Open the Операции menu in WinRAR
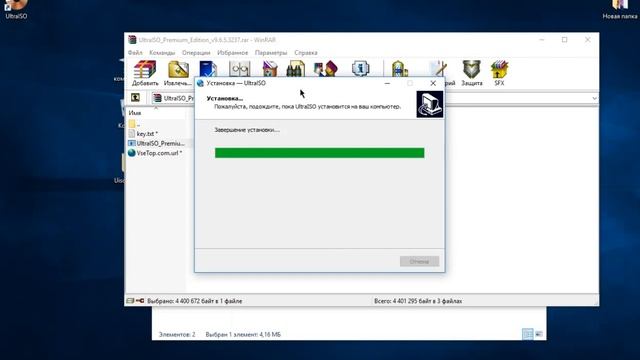 point(196,53)
